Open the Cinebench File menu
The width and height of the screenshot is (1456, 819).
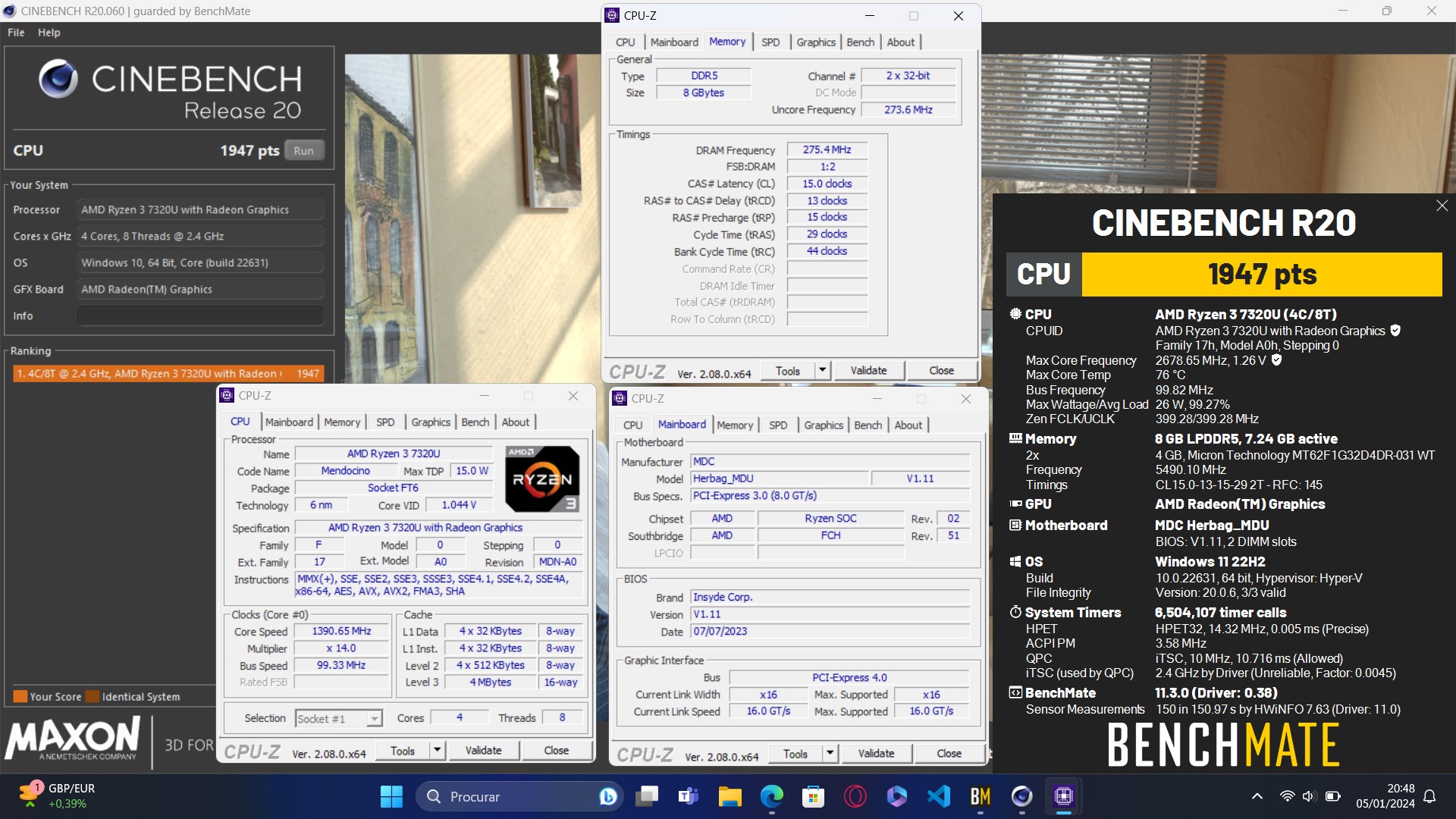coord(16,33)
